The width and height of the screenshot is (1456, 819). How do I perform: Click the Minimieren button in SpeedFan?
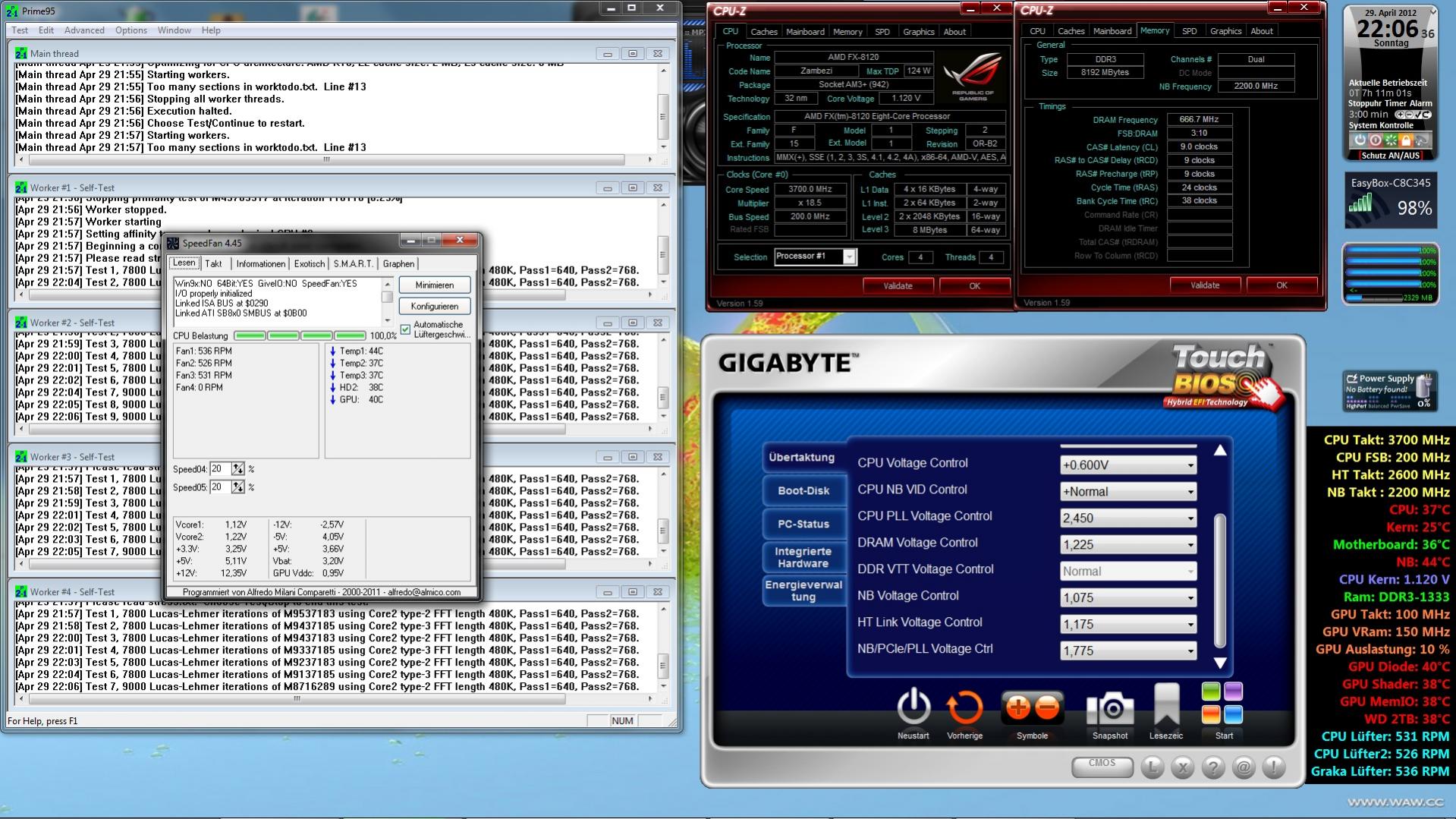click(435, 285)
